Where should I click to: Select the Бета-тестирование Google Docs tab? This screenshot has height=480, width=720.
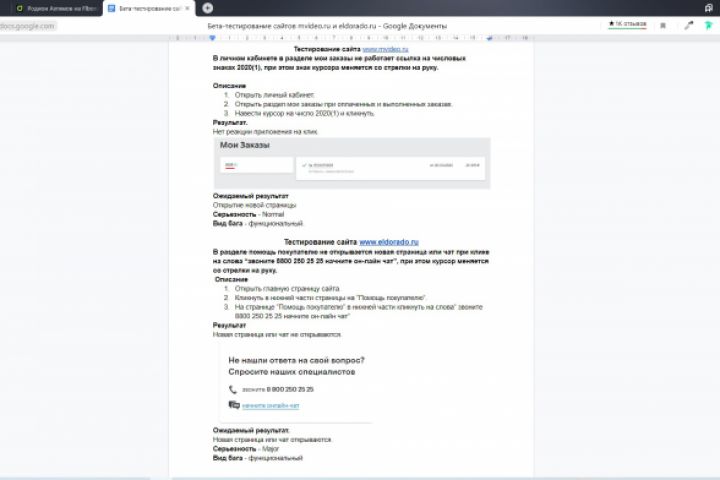(146, 8)
